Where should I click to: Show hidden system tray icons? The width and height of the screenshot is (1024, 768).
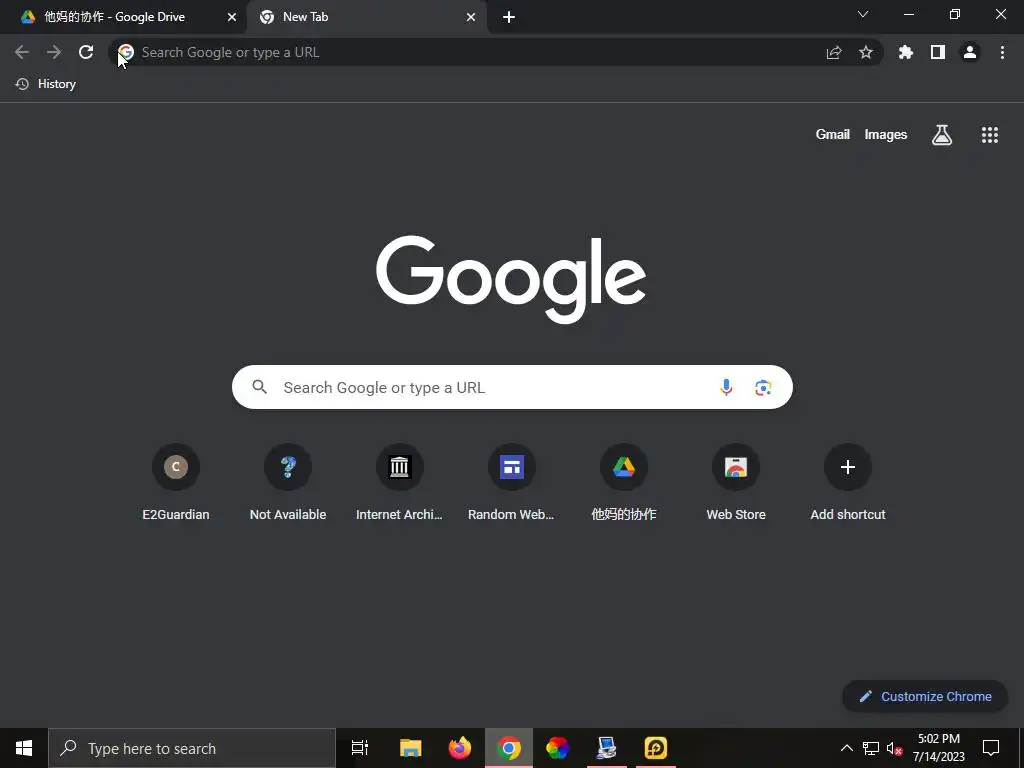(x=846, y=748)
